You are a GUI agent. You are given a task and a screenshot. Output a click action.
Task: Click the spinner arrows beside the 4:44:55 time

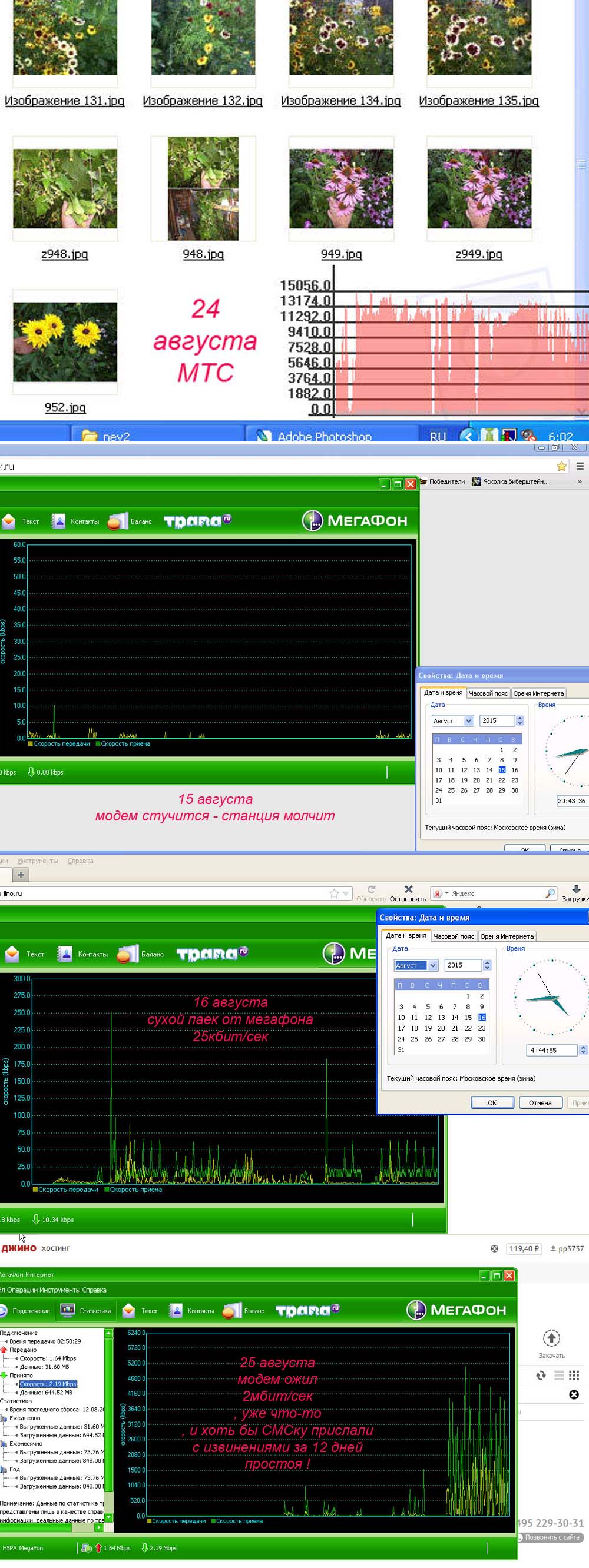583,1050
